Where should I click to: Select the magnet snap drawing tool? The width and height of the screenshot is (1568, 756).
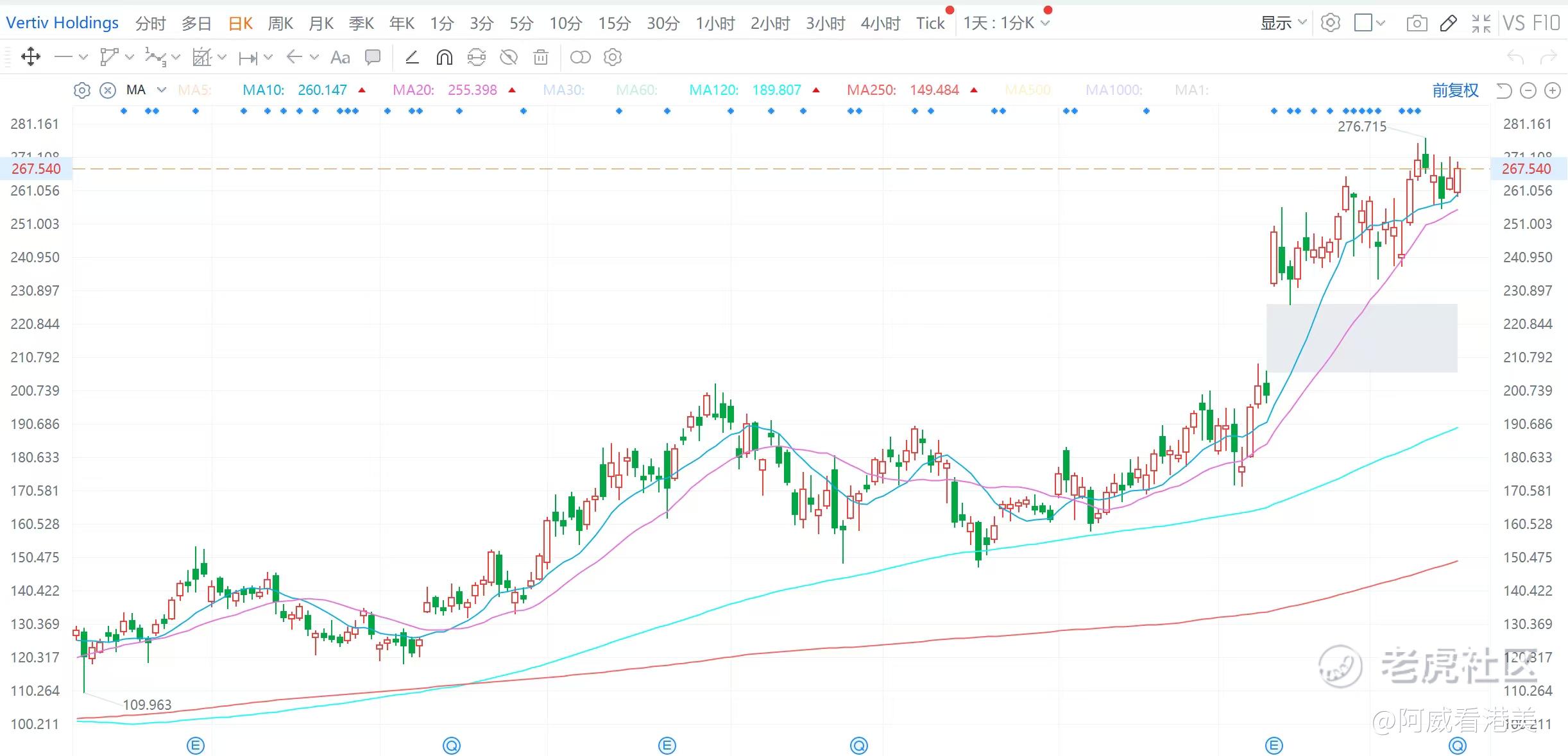coord(444,58)
